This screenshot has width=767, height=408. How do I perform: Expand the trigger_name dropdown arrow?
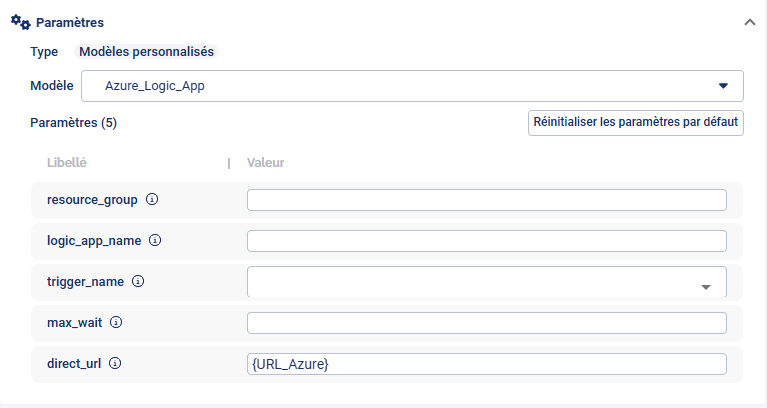click(x=705, y=287)
